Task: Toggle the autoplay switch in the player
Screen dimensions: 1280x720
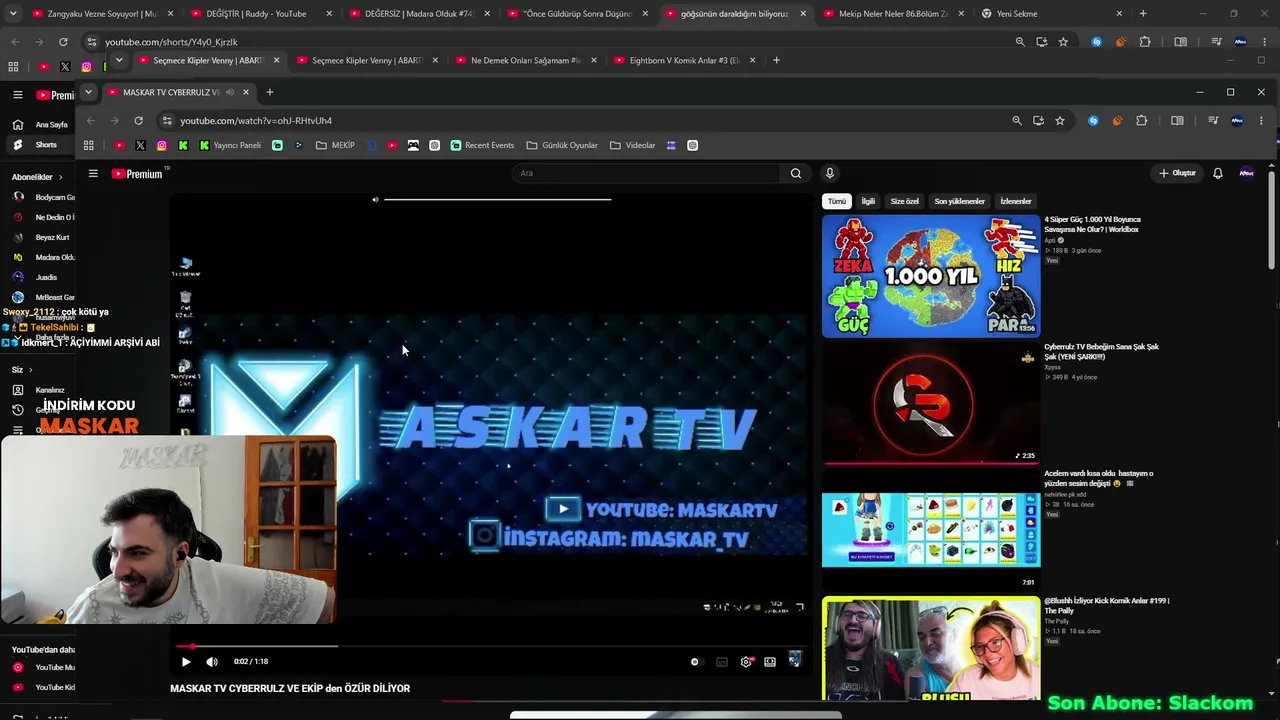Action: pos(697,662)
